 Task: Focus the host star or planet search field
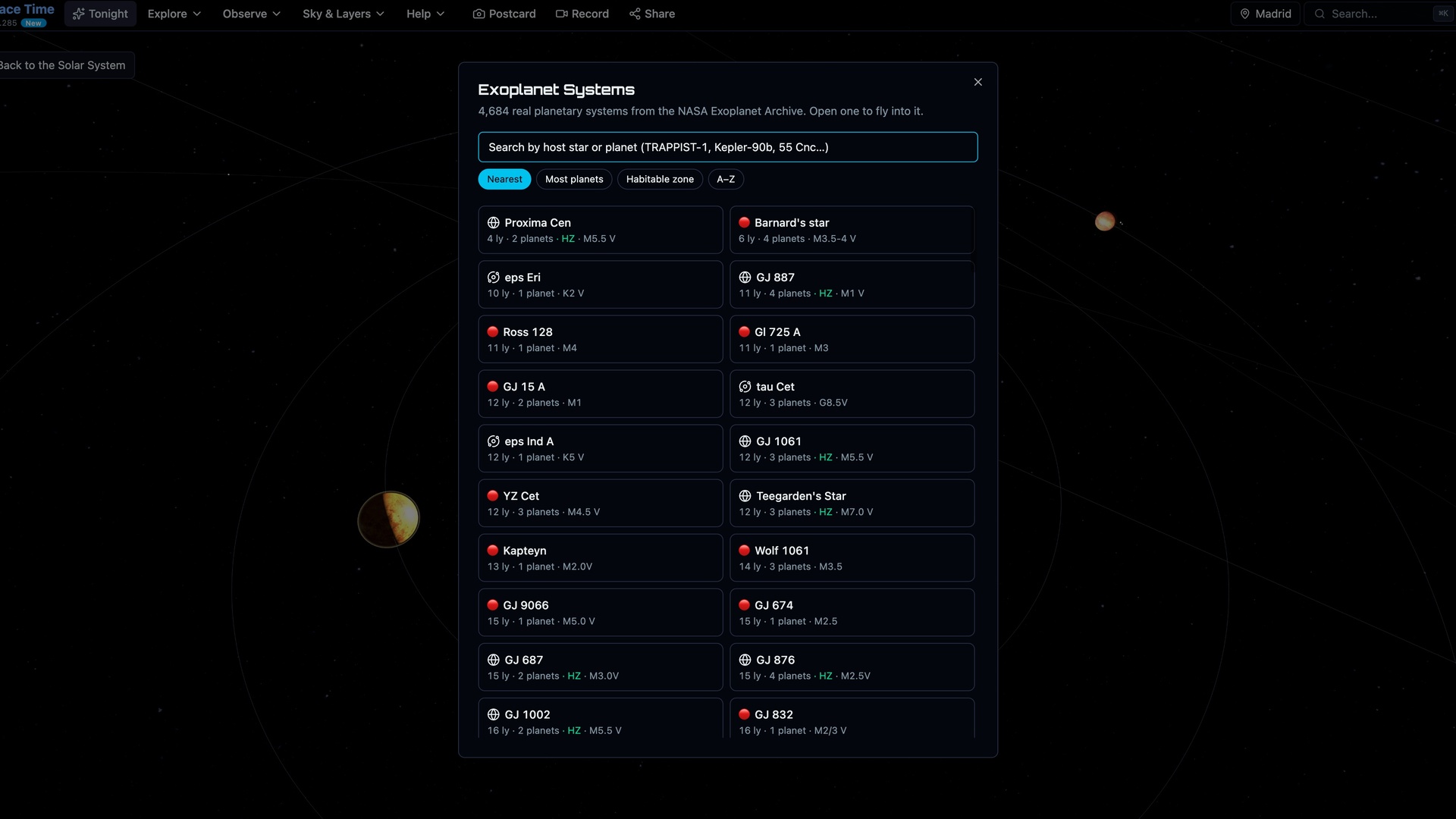point(728,147)
